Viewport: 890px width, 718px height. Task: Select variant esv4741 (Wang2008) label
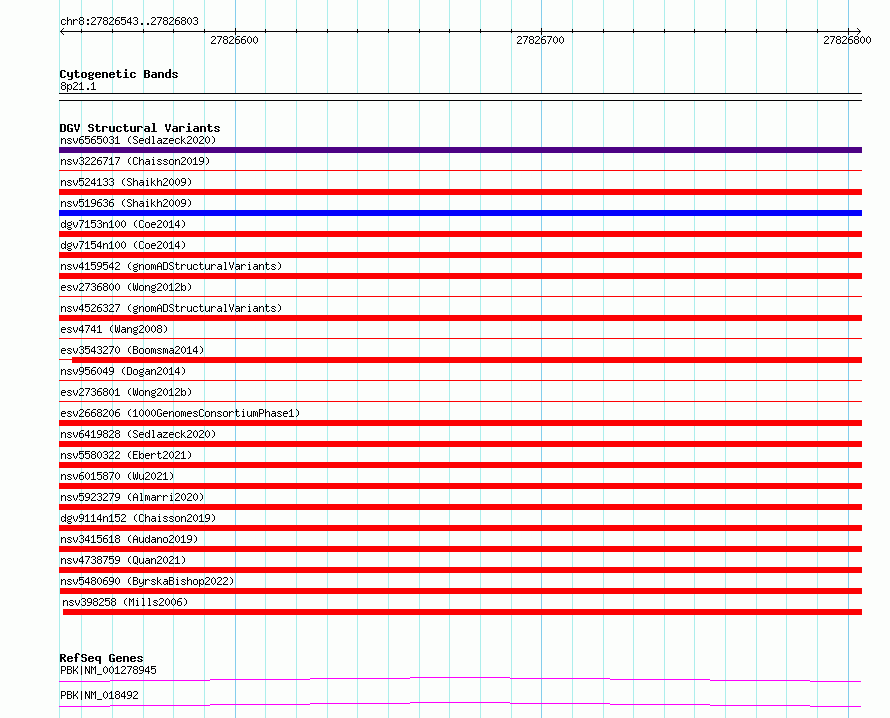point(114,329)
